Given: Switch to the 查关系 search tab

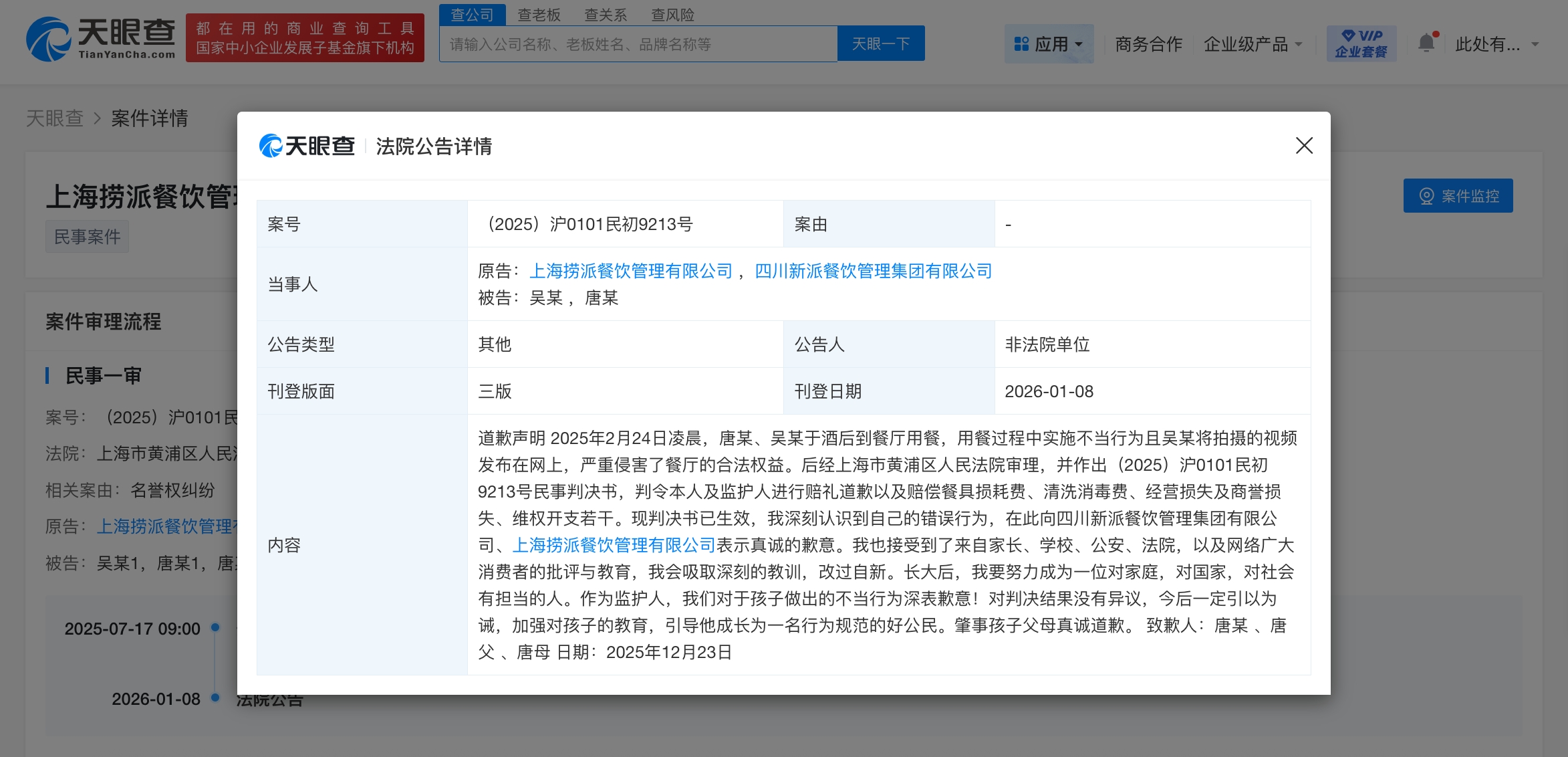Looking at the screenshot, I should coord(606,15).
